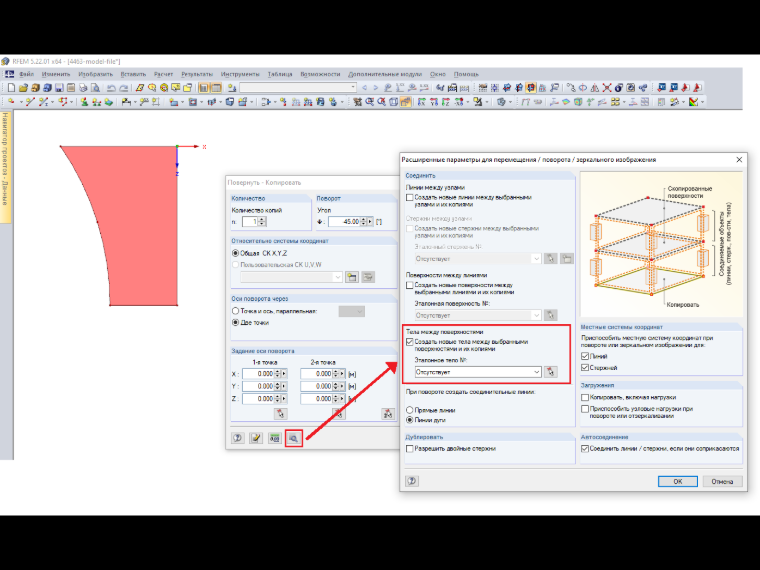Click the help icon in the advanced parameters dialog
This screenshot has height=570, width=760.
412,481
